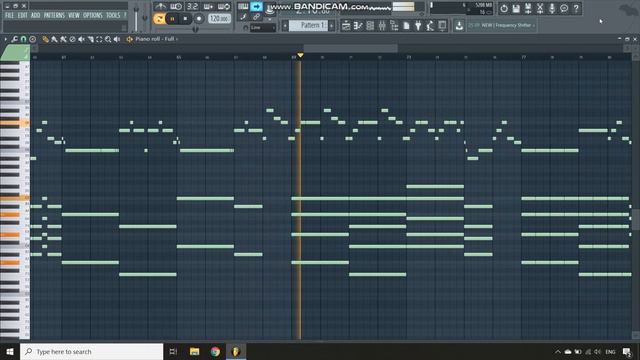Screen dimensions: 640x360
Task: Open the piano roll menu arrow
Action: coord(5,39)
